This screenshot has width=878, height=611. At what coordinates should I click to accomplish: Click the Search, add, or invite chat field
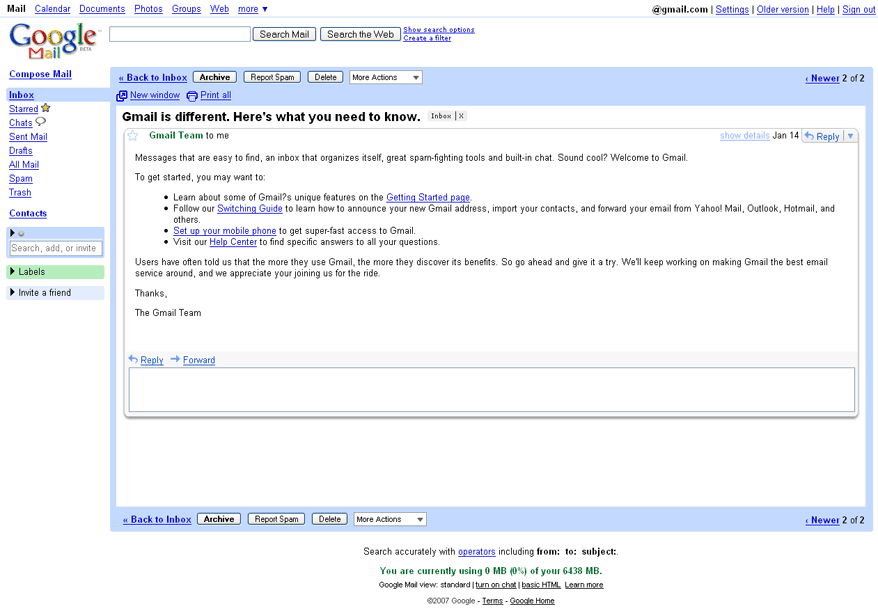(56, 248)
